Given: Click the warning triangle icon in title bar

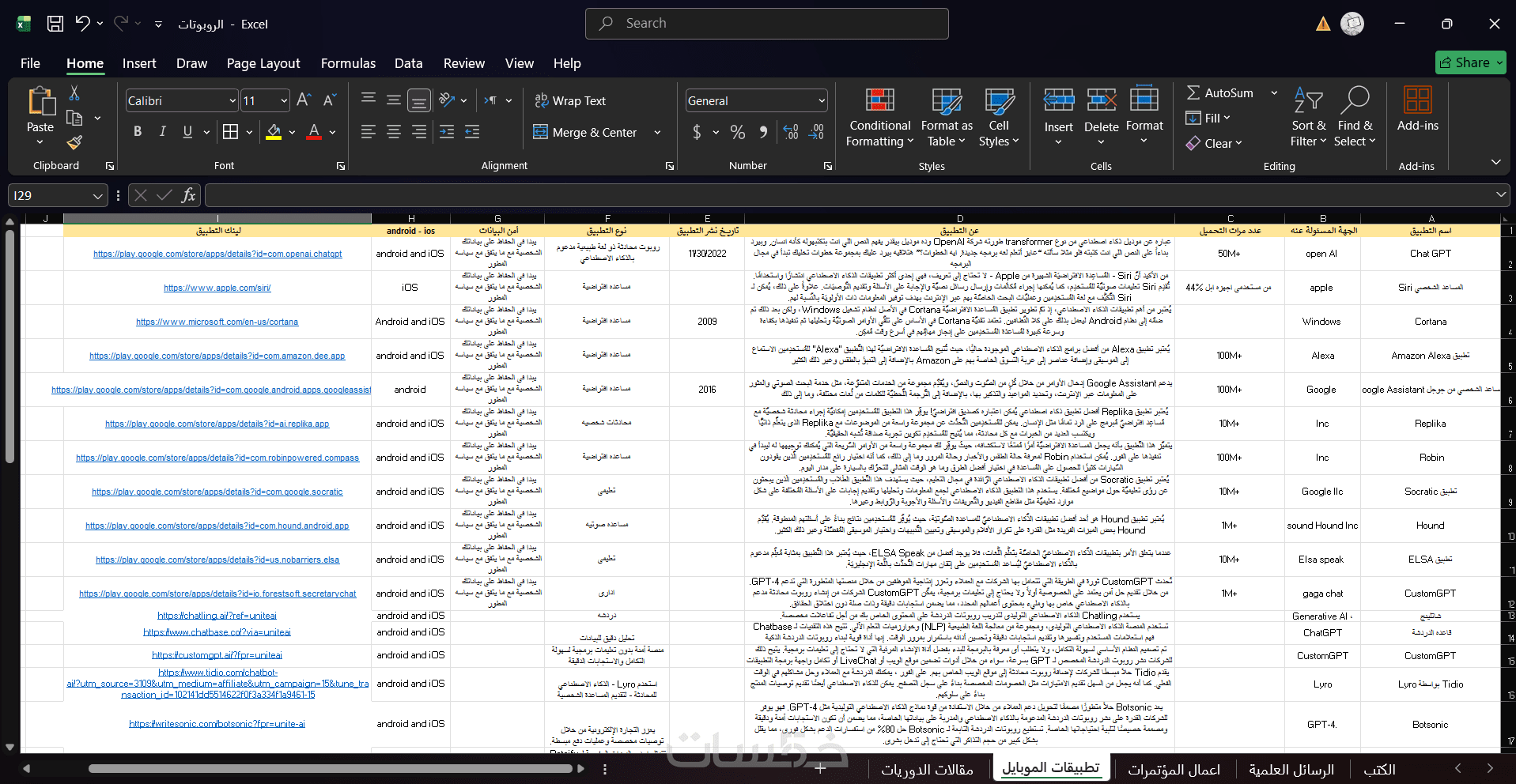Looking at the screenshot, I should [x=1323, y=24].
